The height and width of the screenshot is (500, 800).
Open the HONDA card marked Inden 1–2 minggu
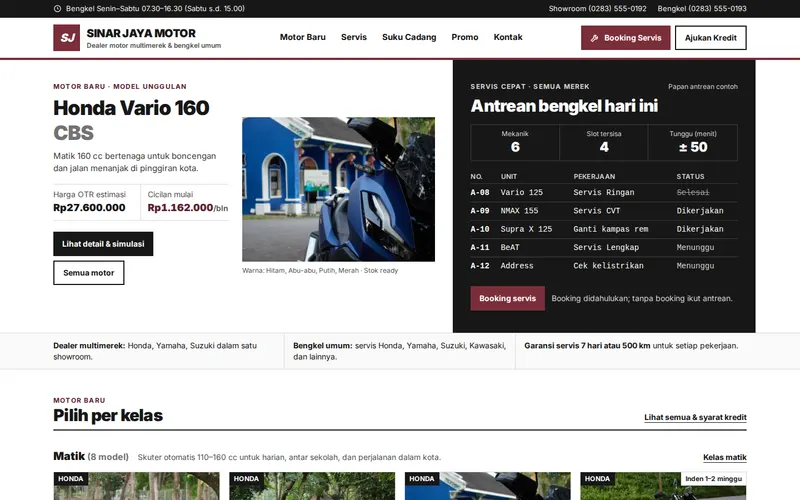663,486
